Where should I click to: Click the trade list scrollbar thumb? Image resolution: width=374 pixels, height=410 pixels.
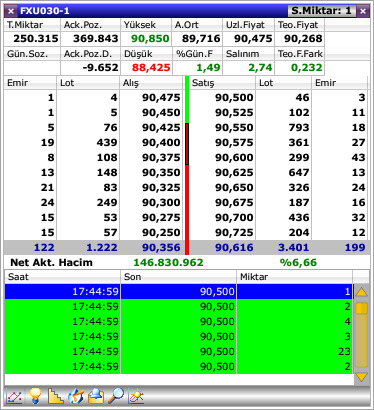click(x=362, y=308)
